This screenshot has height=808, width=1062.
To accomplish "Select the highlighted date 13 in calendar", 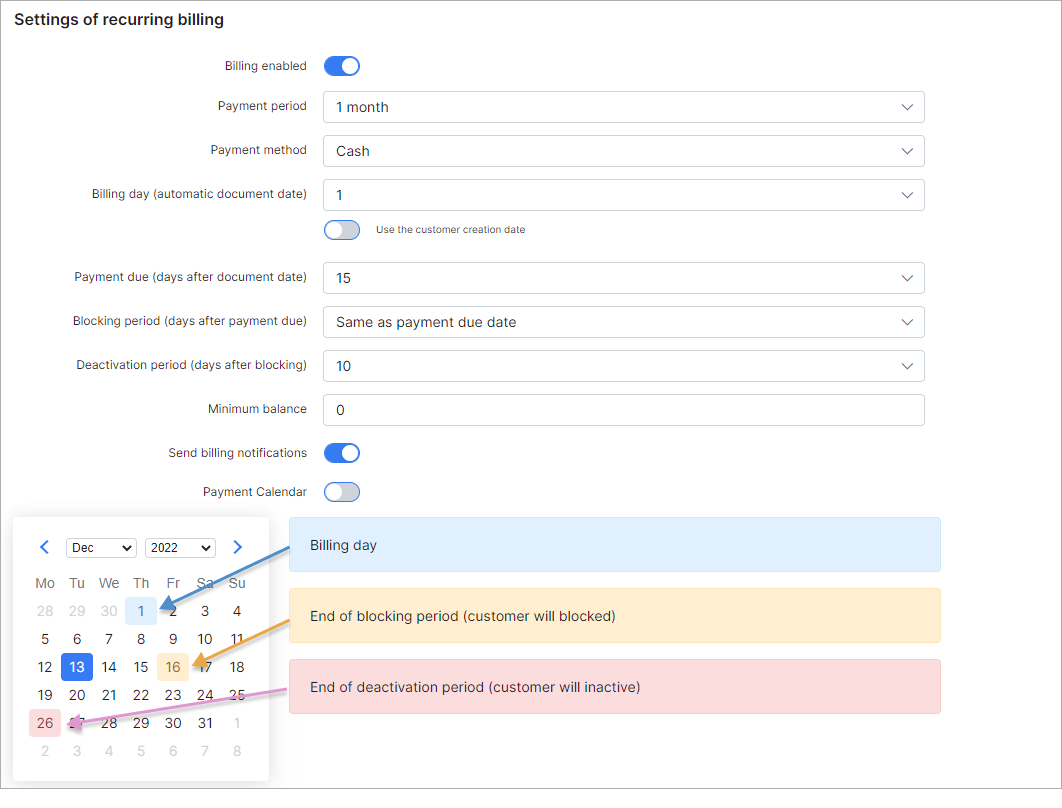I will pyautogui.click(x=76, y=666).
